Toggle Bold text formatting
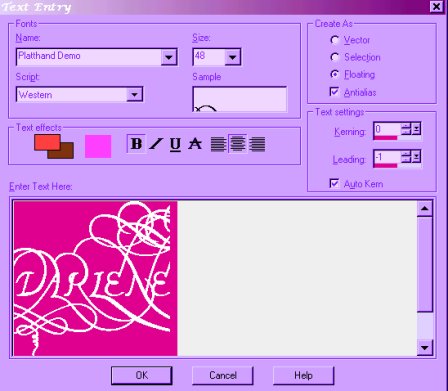 [x=136, y=144]
